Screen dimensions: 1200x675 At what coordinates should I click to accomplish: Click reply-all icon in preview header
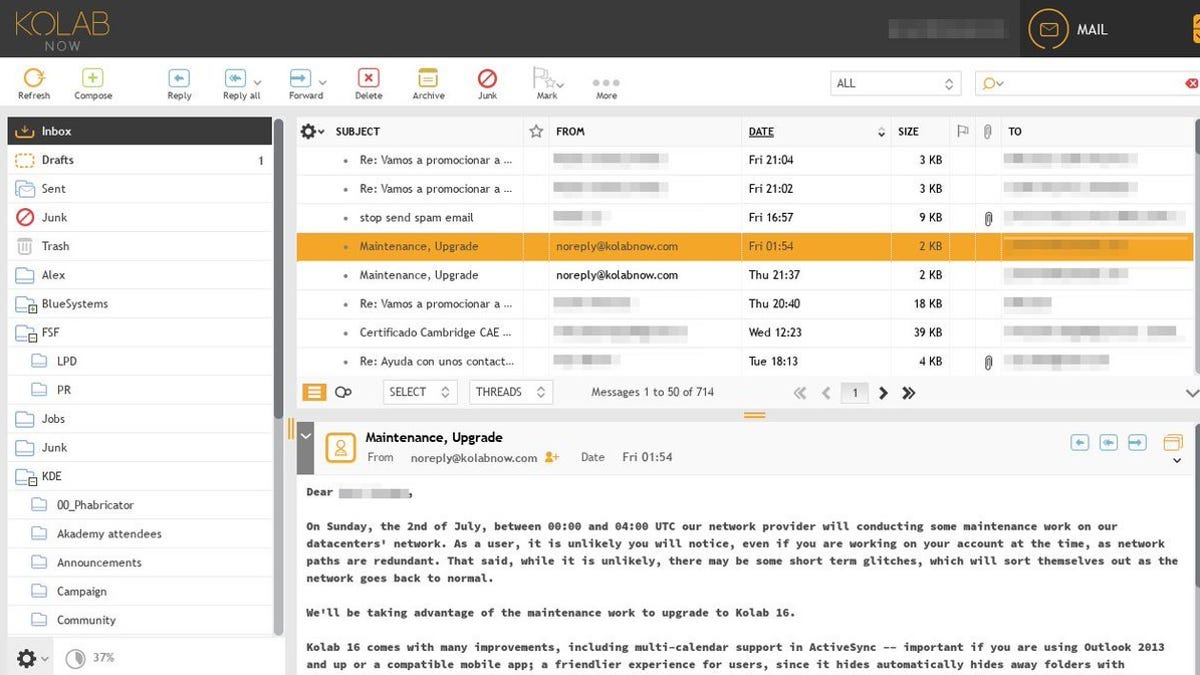[x=1108, y=442]
